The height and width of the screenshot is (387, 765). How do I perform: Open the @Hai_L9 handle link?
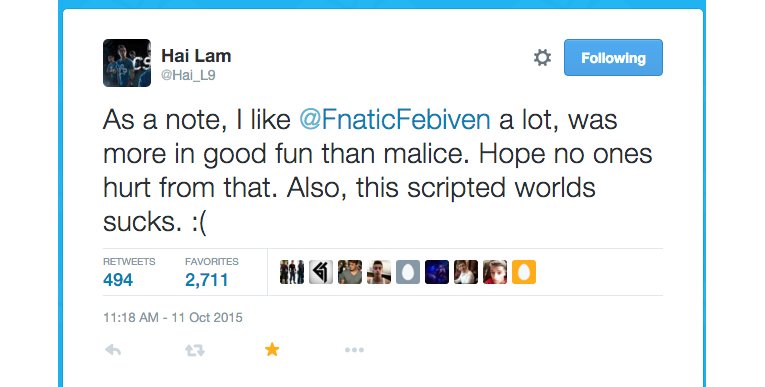(x=188, y=75)
